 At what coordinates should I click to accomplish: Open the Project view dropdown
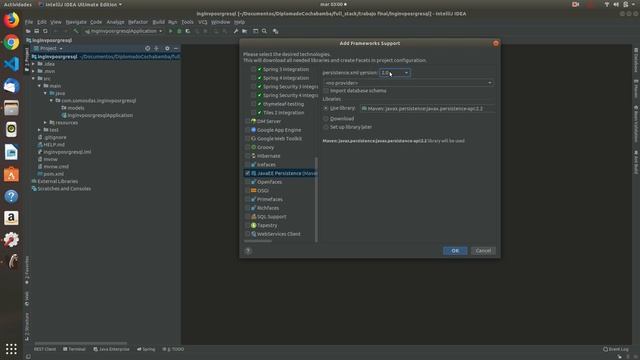[x=49, y=48]
